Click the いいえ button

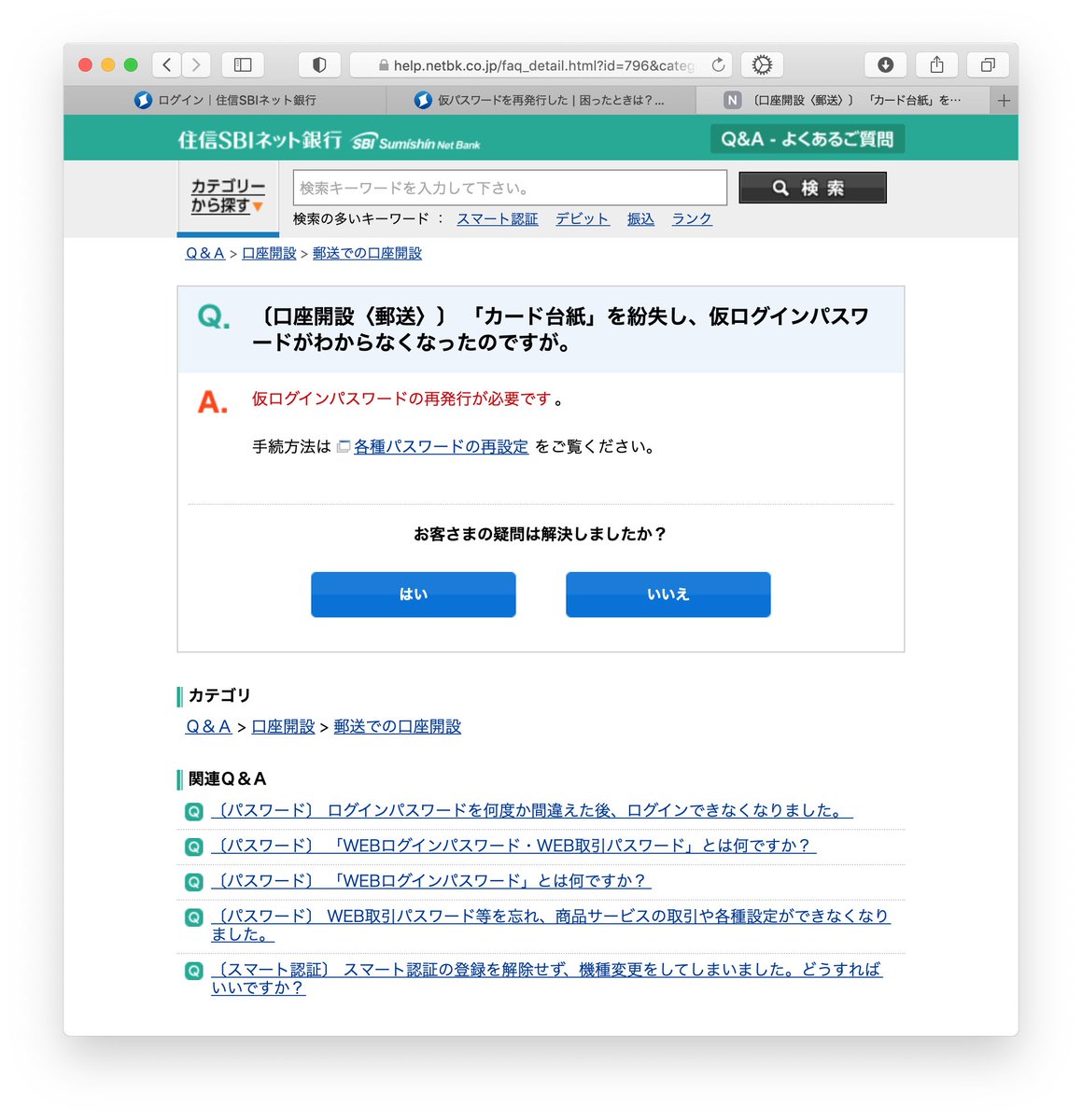[667, 595]
